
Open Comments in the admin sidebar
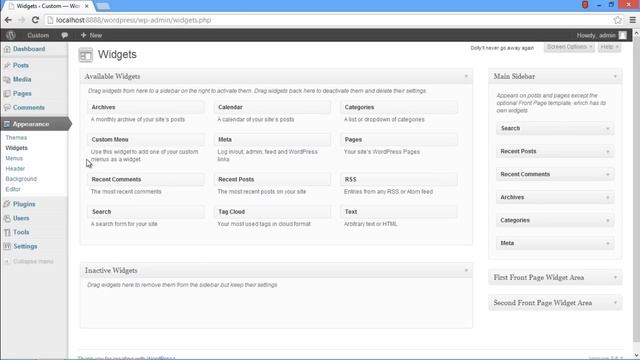coord(28,108)
